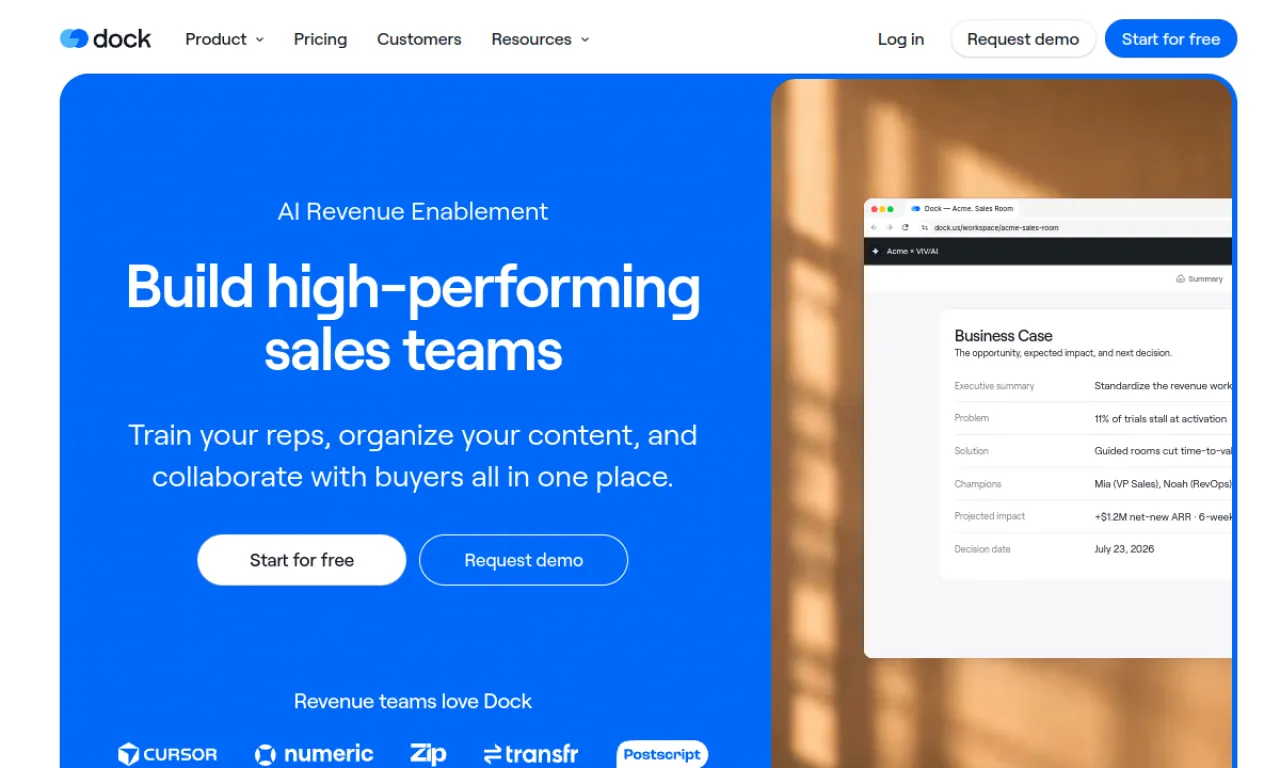Go to the Customers page
The image size is (1280, 768).
[419, 39]
